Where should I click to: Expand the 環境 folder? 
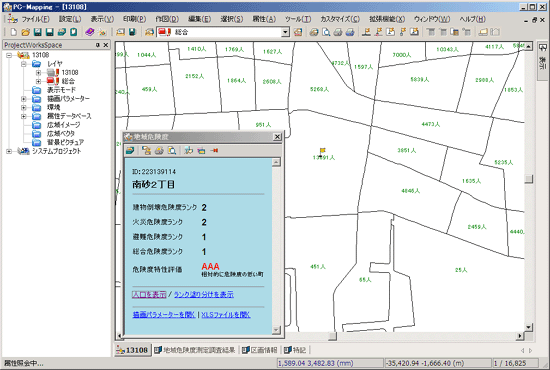coord(24,108)
